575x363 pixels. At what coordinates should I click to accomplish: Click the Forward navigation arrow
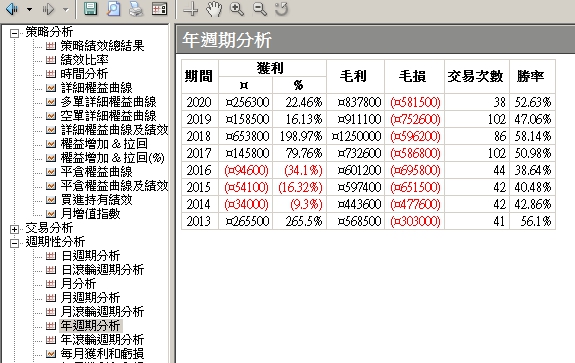click(48, 9)
